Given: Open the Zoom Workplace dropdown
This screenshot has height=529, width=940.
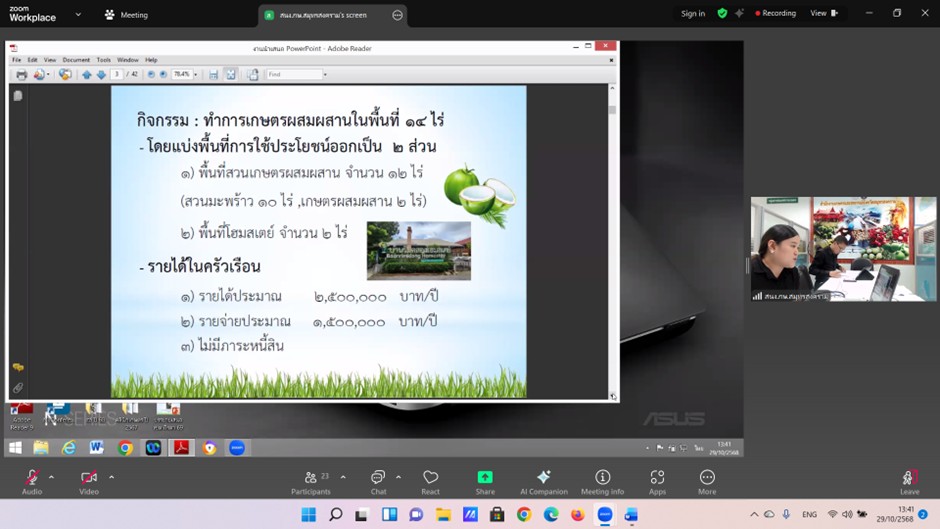Looking at the screenshot, I should 78,15.
